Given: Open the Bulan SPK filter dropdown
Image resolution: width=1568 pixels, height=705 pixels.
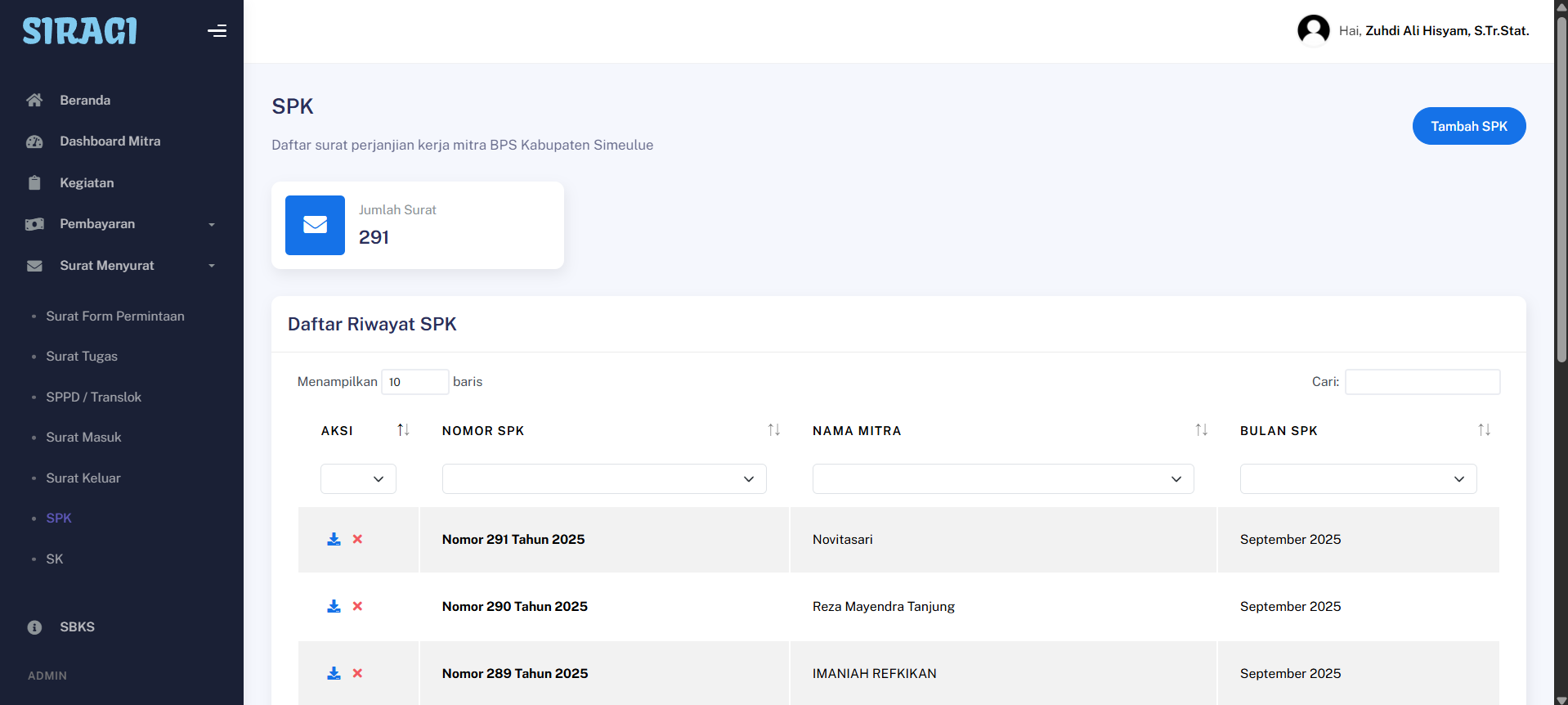Looking at the screenshot, I should (x=1358, y=478).
